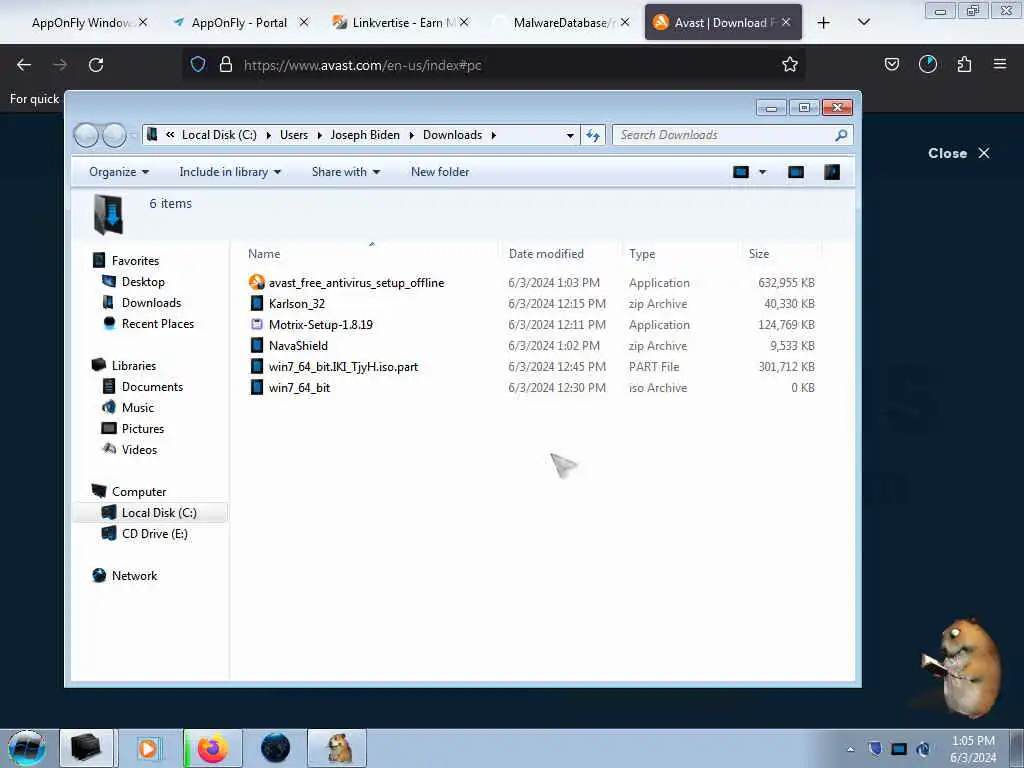
Task: Click Firefox back arrow button
Action: (24, 65)
